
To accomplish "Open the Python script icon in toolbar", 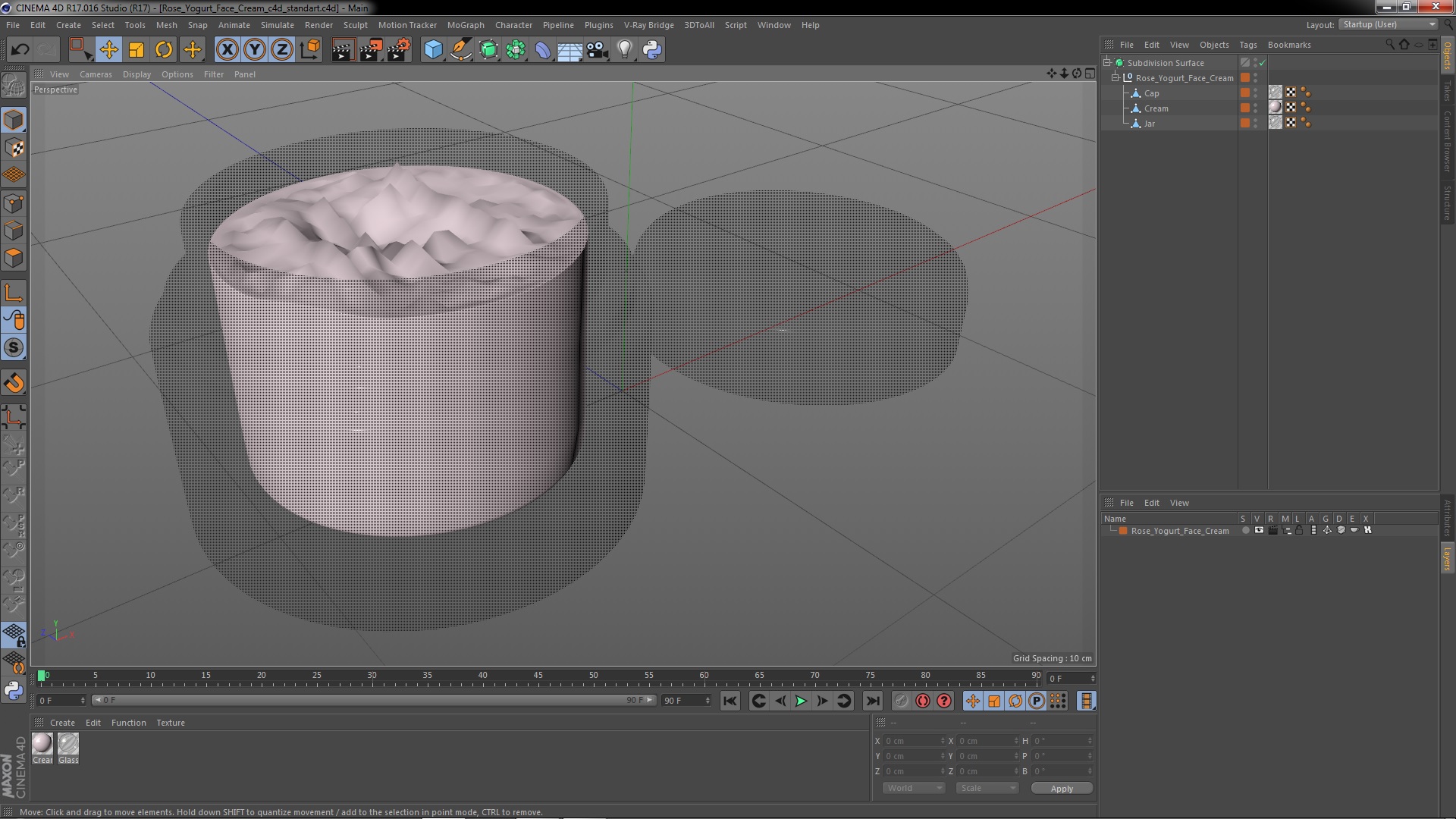I will (x=652, y=50).
